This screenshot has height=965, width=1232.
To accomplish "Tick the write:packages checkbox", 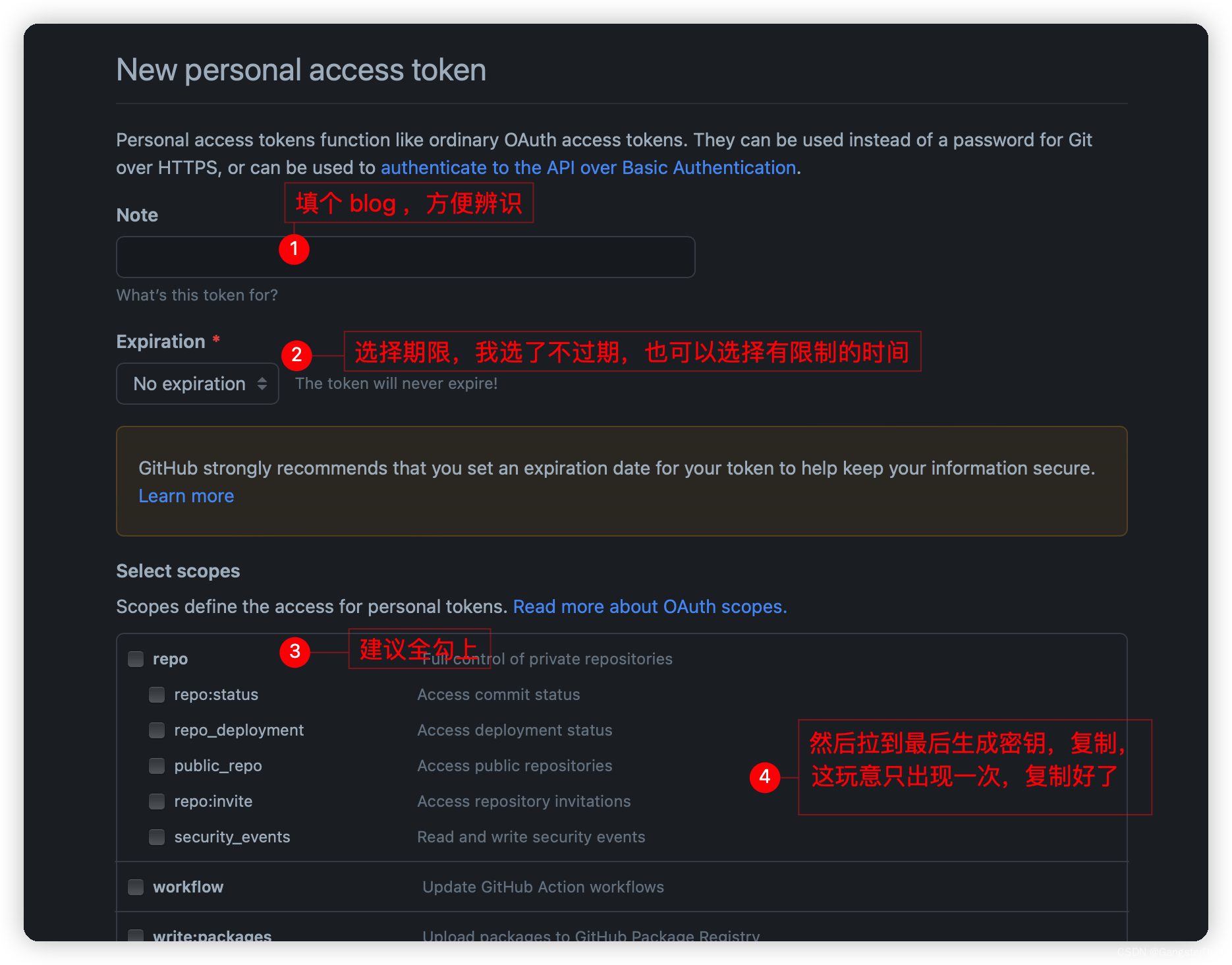I will tap(136, 935).
